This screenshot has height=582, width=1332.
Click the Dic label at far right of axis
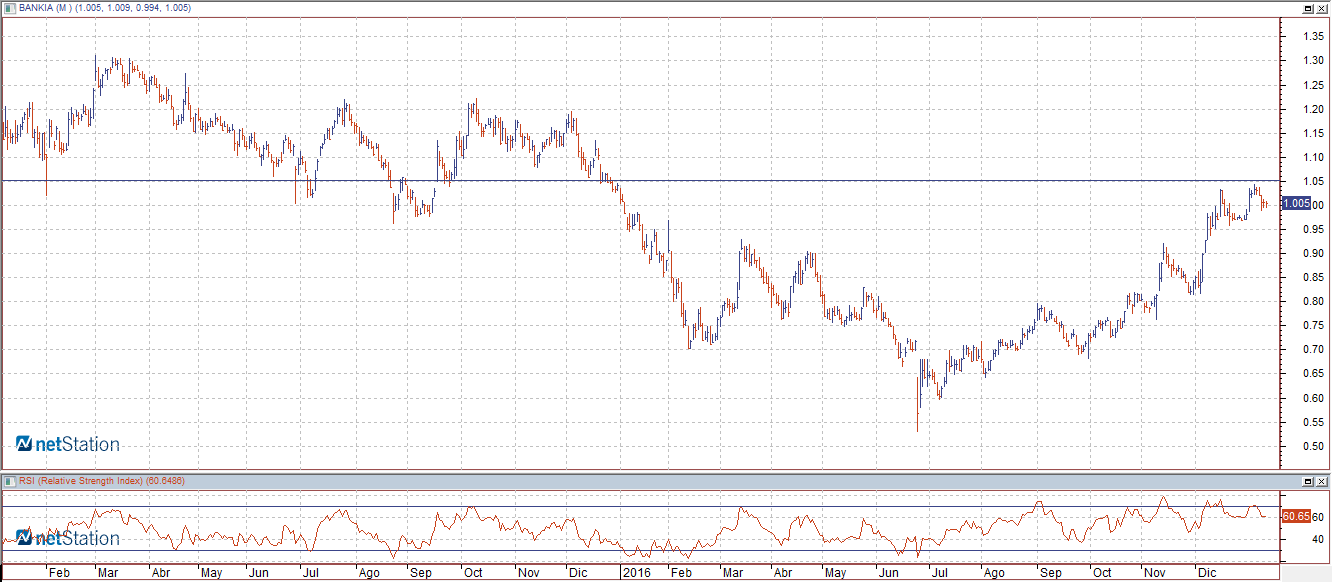pyautogui.click(x=1208, y=573)
